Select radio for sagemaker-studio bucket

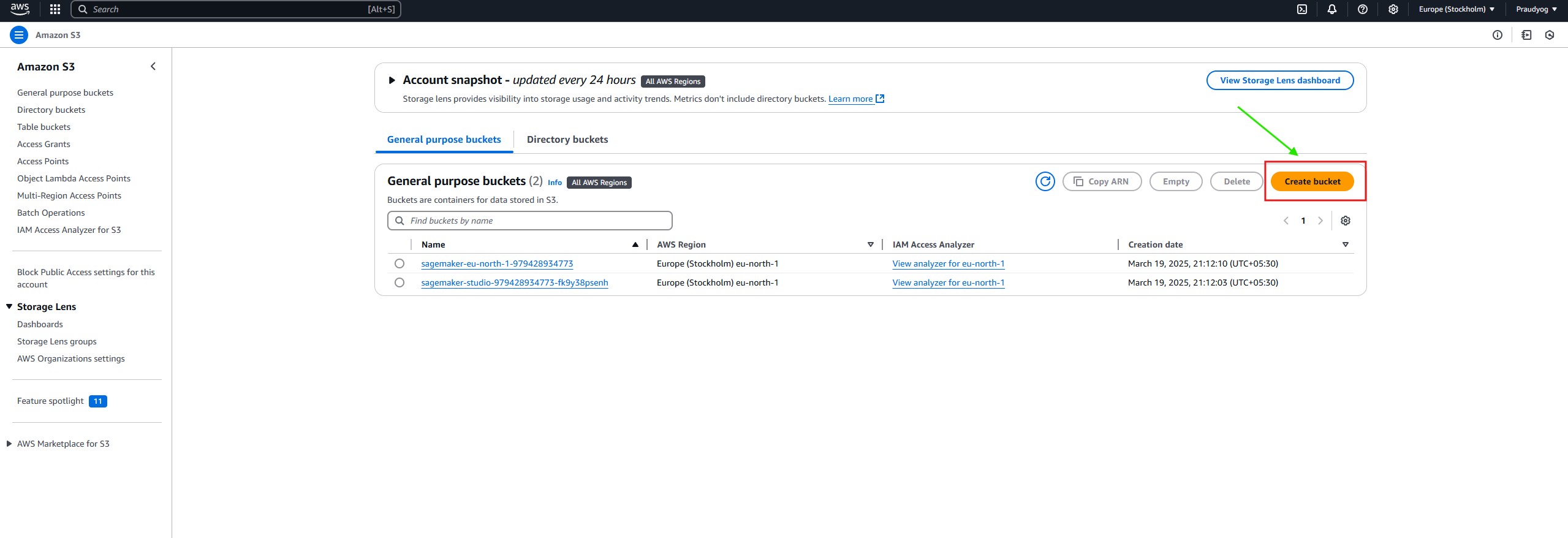tap(400, 282)
